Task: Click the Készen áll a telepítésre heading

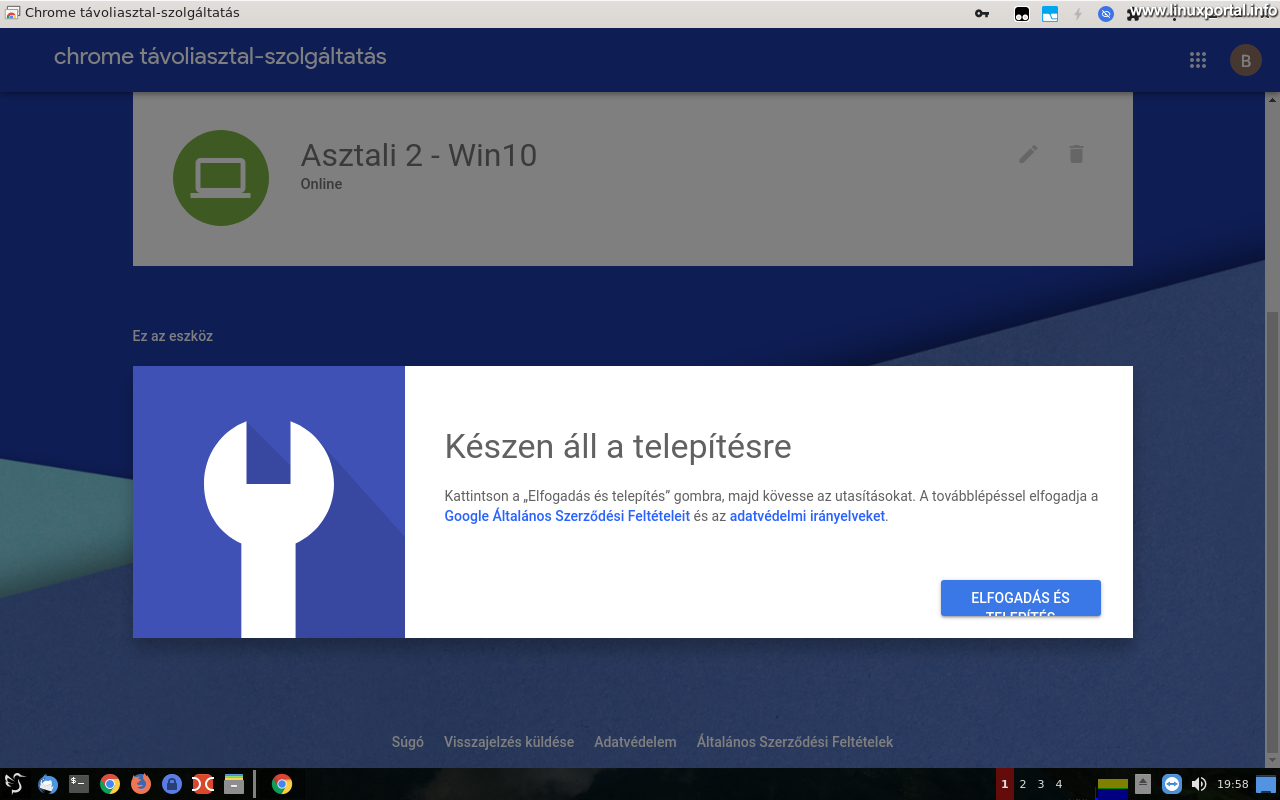Action: (x=618, y=447)
